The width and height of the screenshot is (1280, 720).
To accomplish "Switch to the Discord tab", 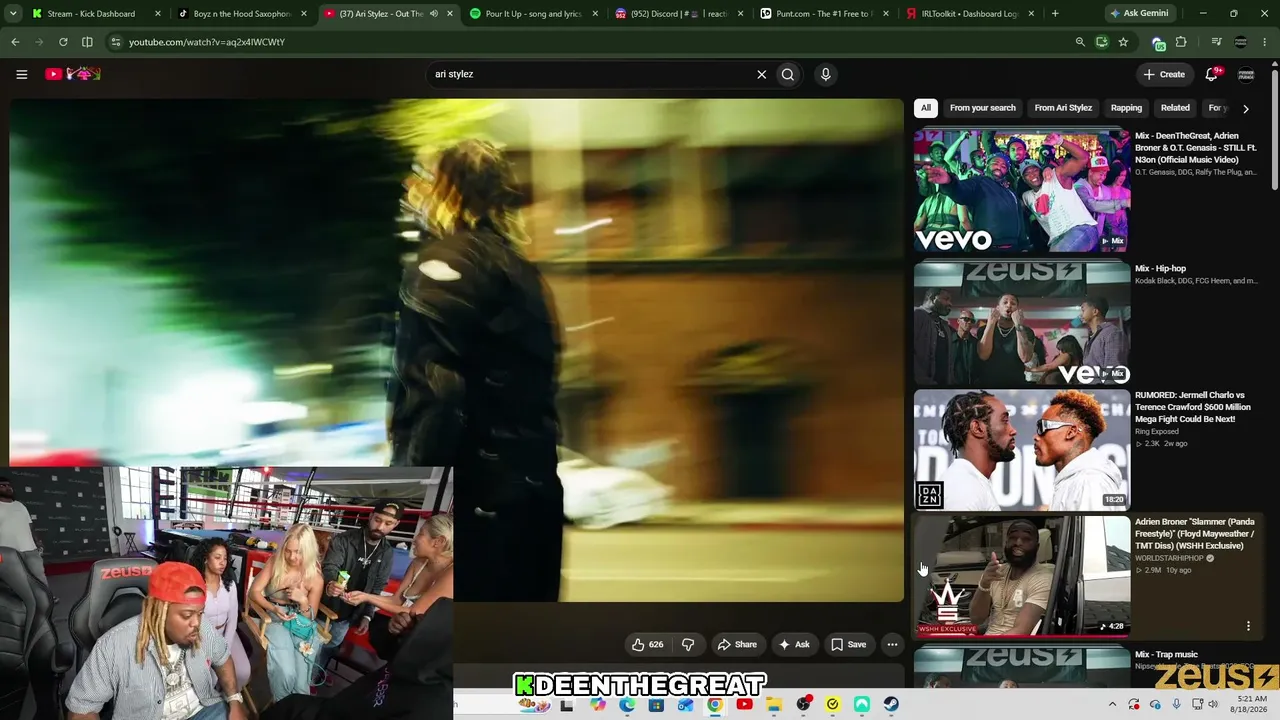I will click(675, 14).
